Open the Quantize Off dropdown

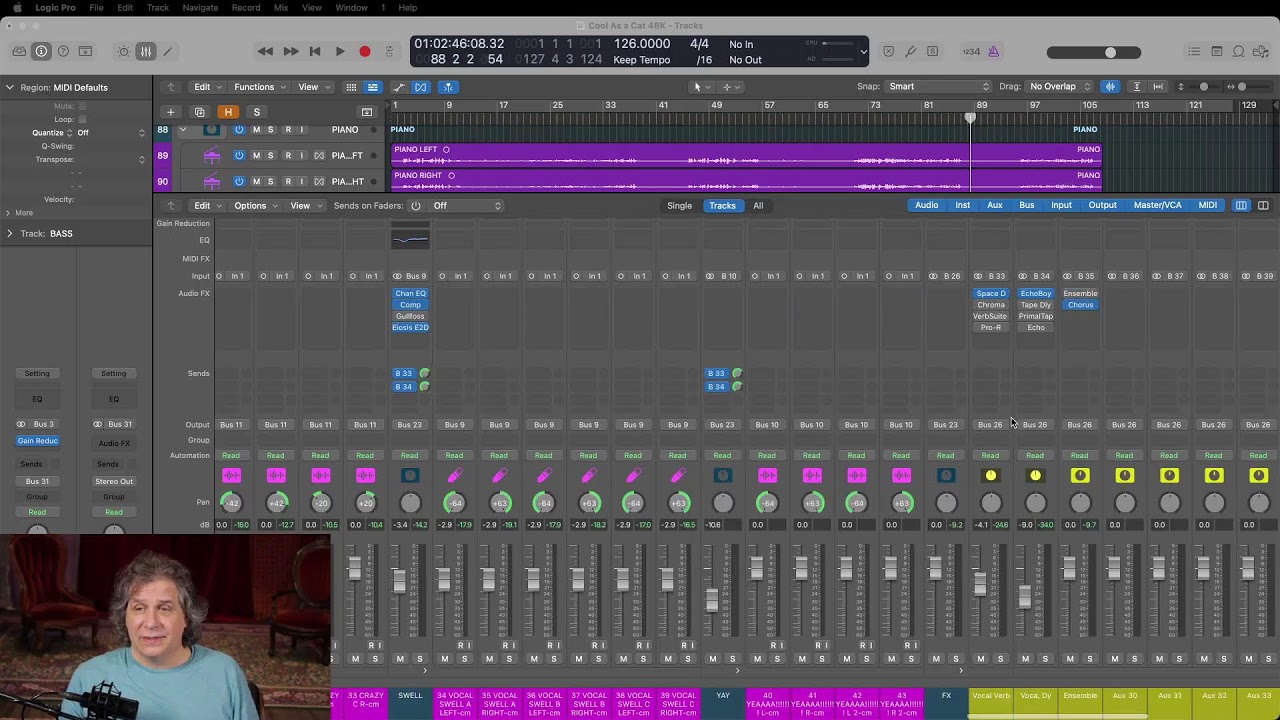tap(110, 132)
